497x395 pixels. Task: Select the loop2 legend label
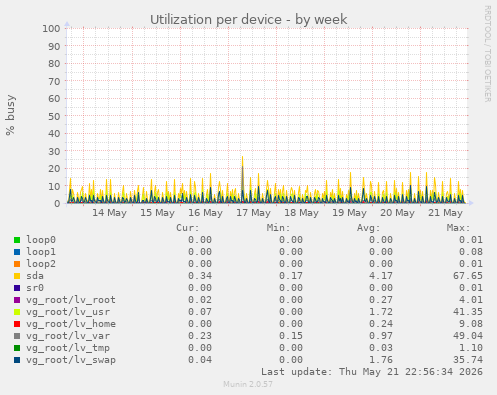(41, 264)
